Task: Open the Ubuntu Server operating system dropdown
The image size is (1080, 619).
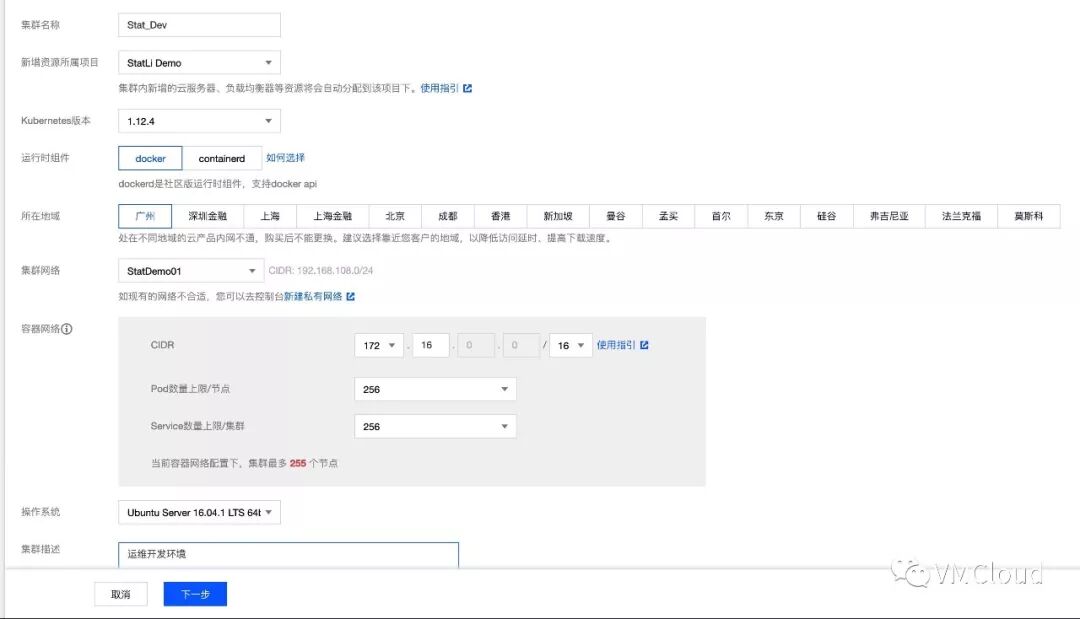Action: click(199, 512)
